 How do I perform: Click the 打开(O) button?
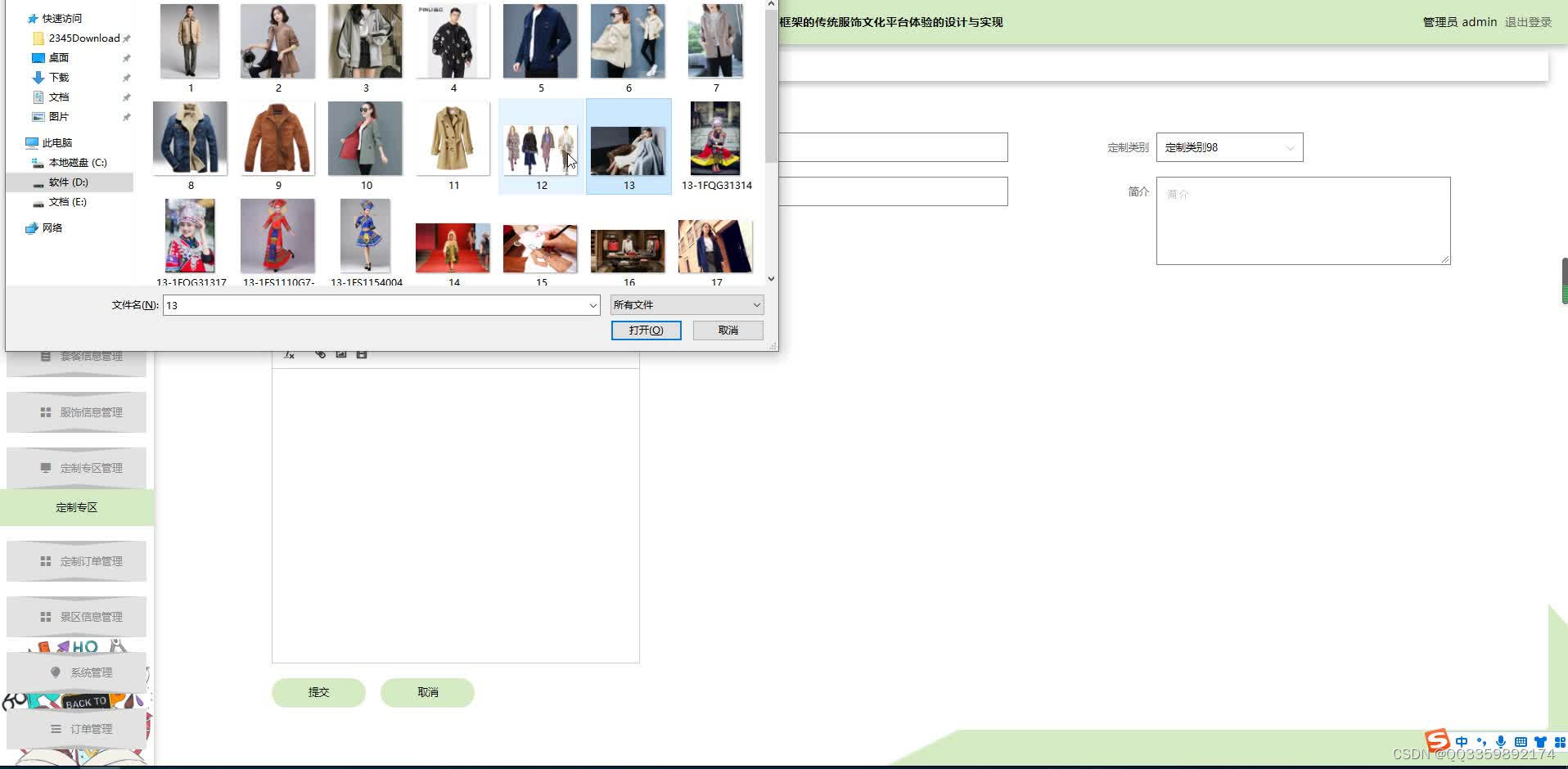pyautogui.click(x=646, y=330)
